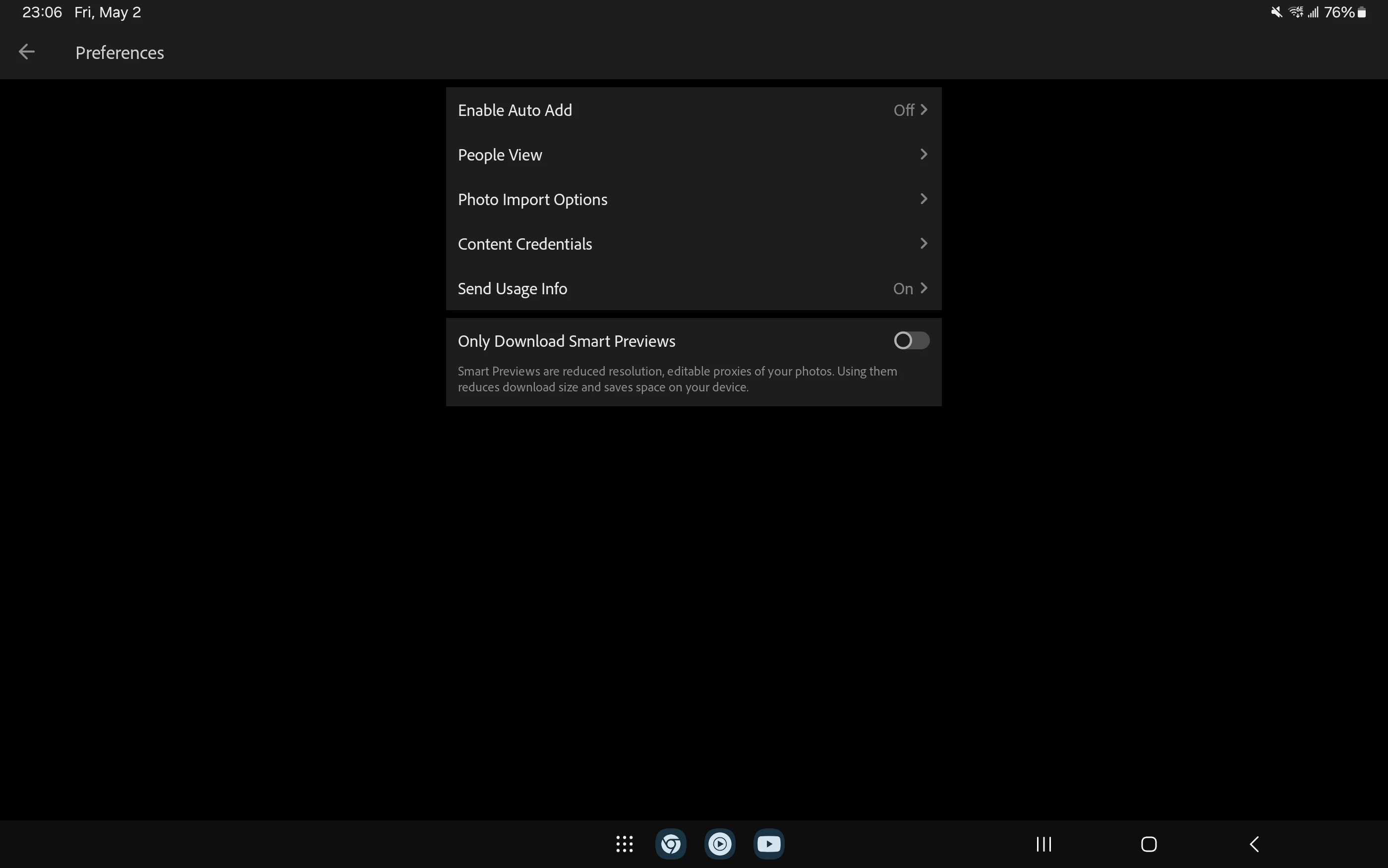Tap the Off value for Auto Add
This screenshot has width=1388, height=868.
coord(903,110)
